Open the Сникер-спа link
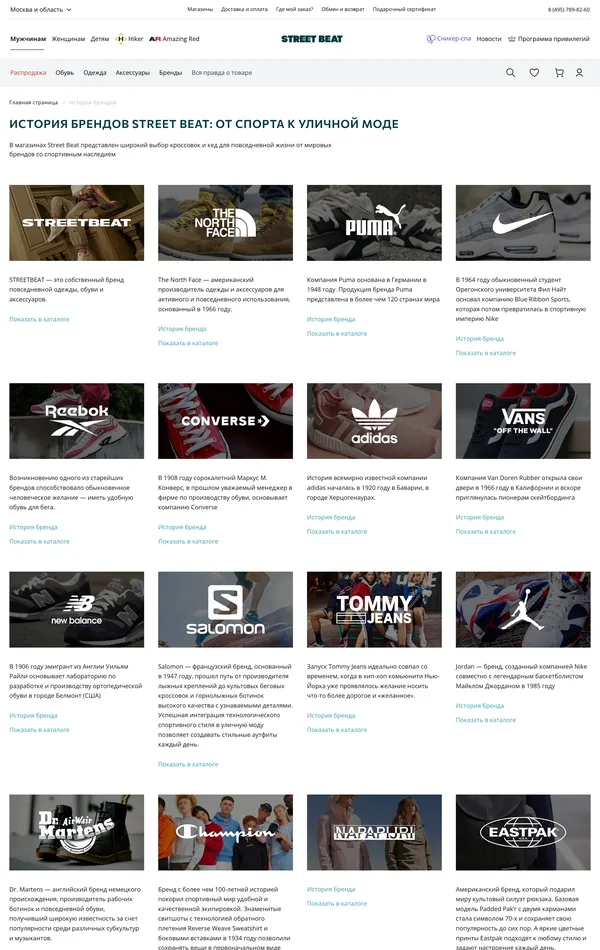The image size is (600, 950). [x=448, y=39]
